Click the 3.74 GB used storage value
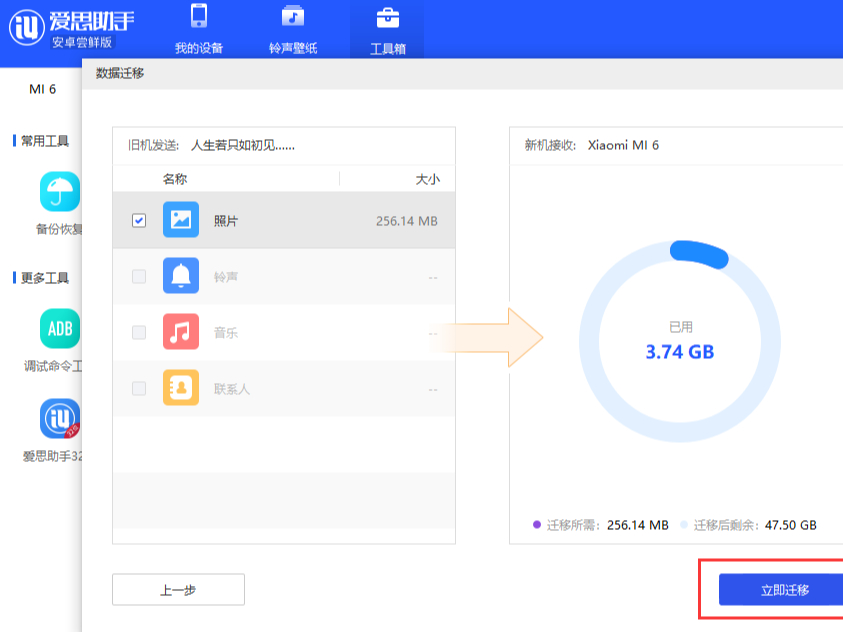The height and width of the screenshot is (632, 843). [x=680, y=352]
